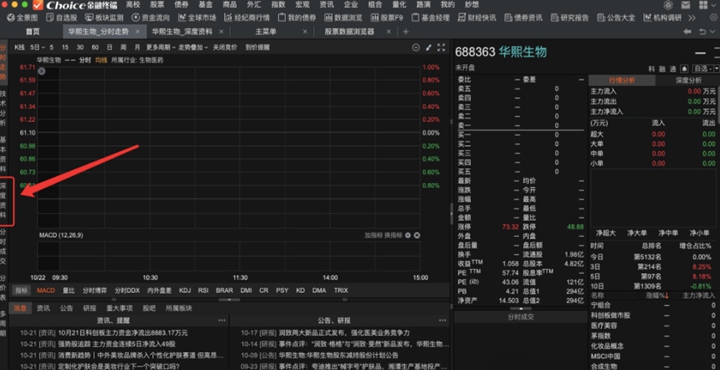Viewport: 720px width, 370px height.
Task: Expand chart to fullscreen icon
Action: click(441, 47)
